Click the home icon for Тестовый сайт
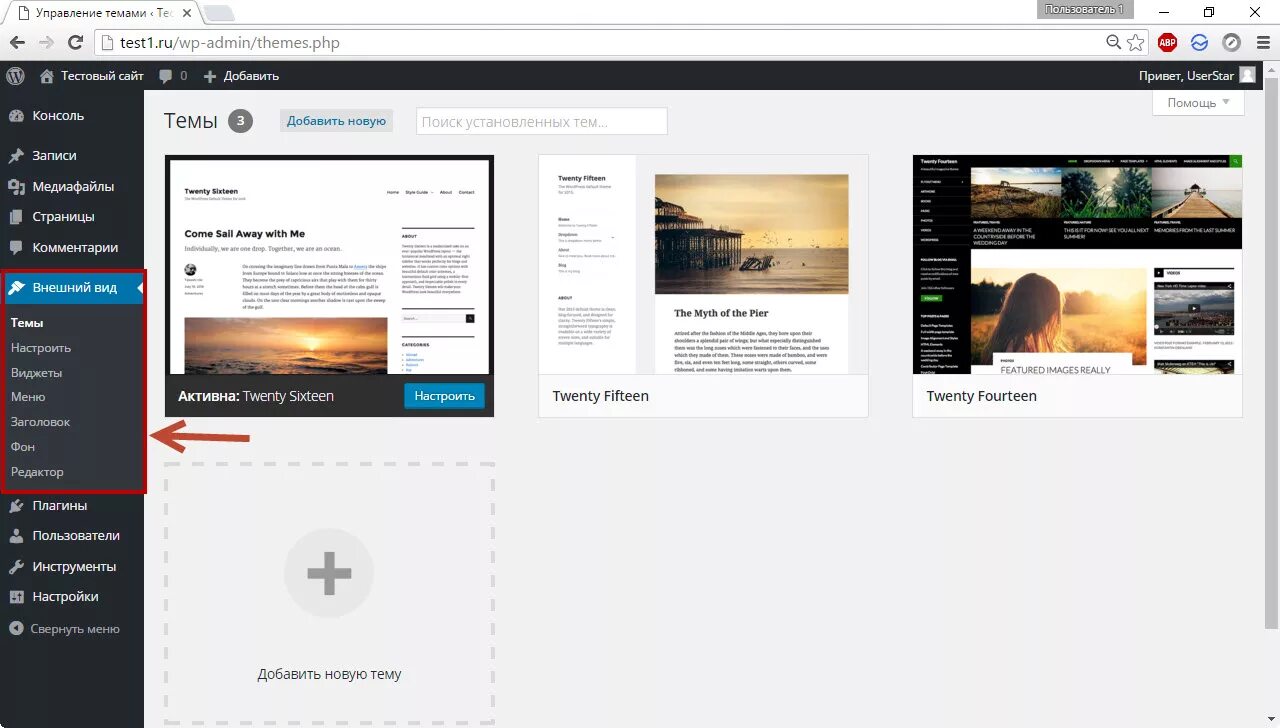This screenshot has height=728, width=1280. point(46,76)
